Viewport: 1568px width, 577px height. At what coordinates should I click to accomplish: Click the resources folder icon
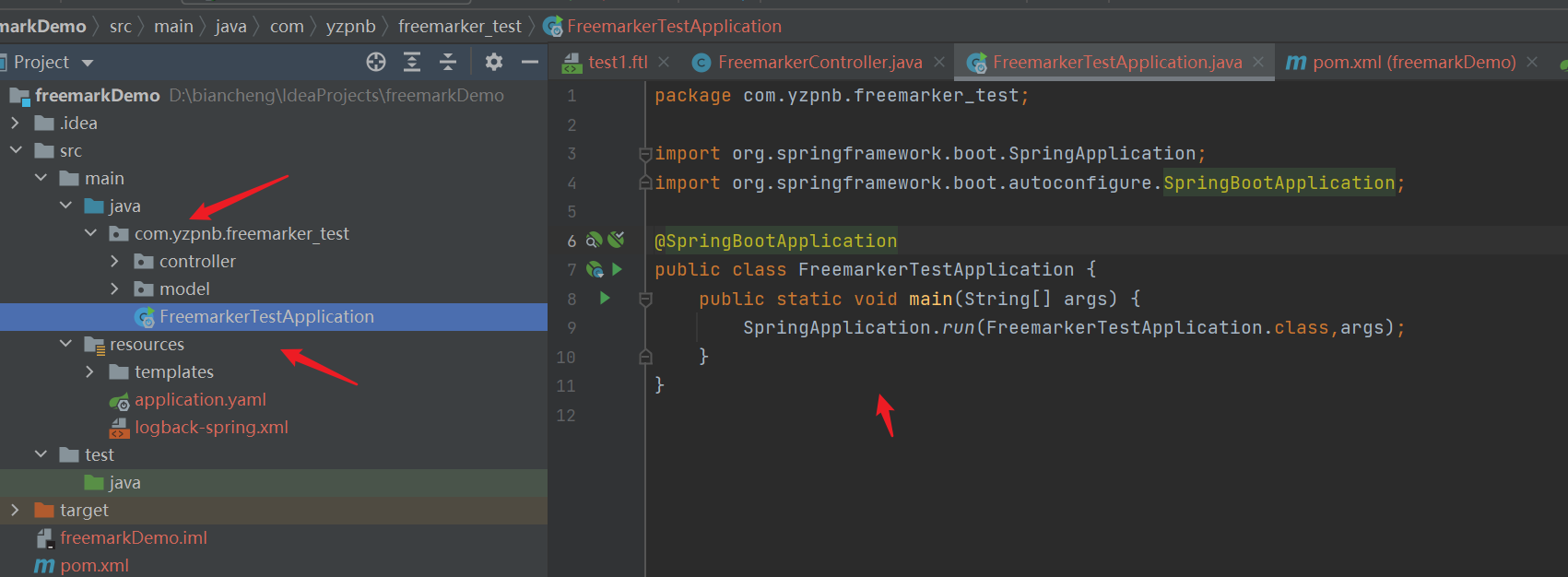94,345
